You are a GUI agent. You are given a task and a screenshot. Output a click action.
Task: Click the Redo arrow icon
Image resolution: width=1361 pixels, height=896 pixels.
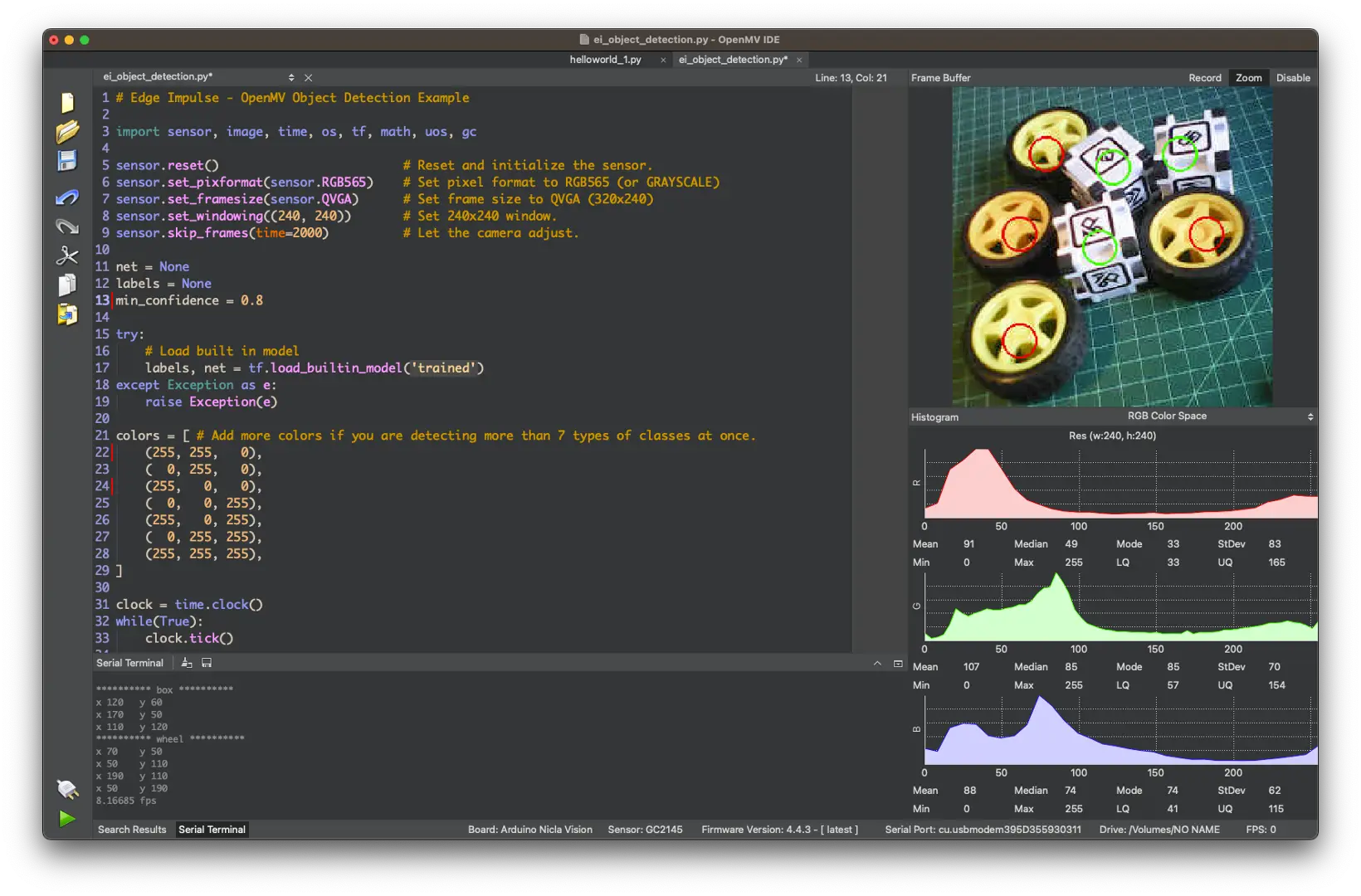click(67, 226)
